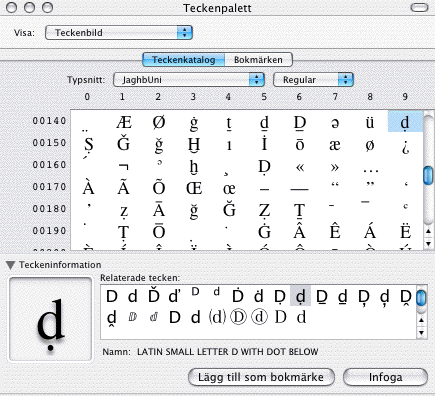Select the Ë glyph in row 00190
The image size is (435, 396).
405,231
